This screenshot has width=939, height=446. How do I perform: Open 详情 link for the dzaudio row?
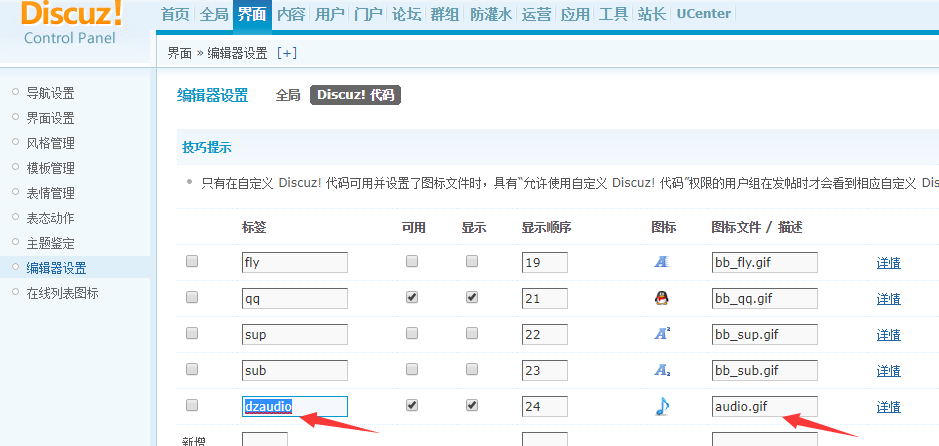(888, 407)
